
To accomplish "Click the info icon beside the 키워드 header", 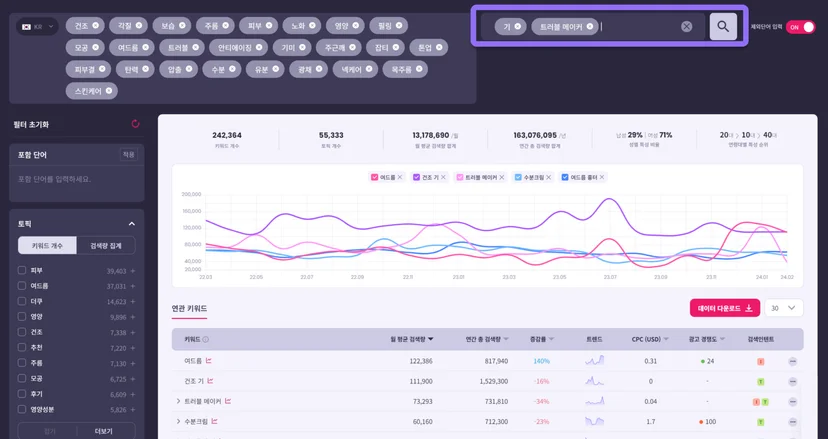I will point(205,339).
